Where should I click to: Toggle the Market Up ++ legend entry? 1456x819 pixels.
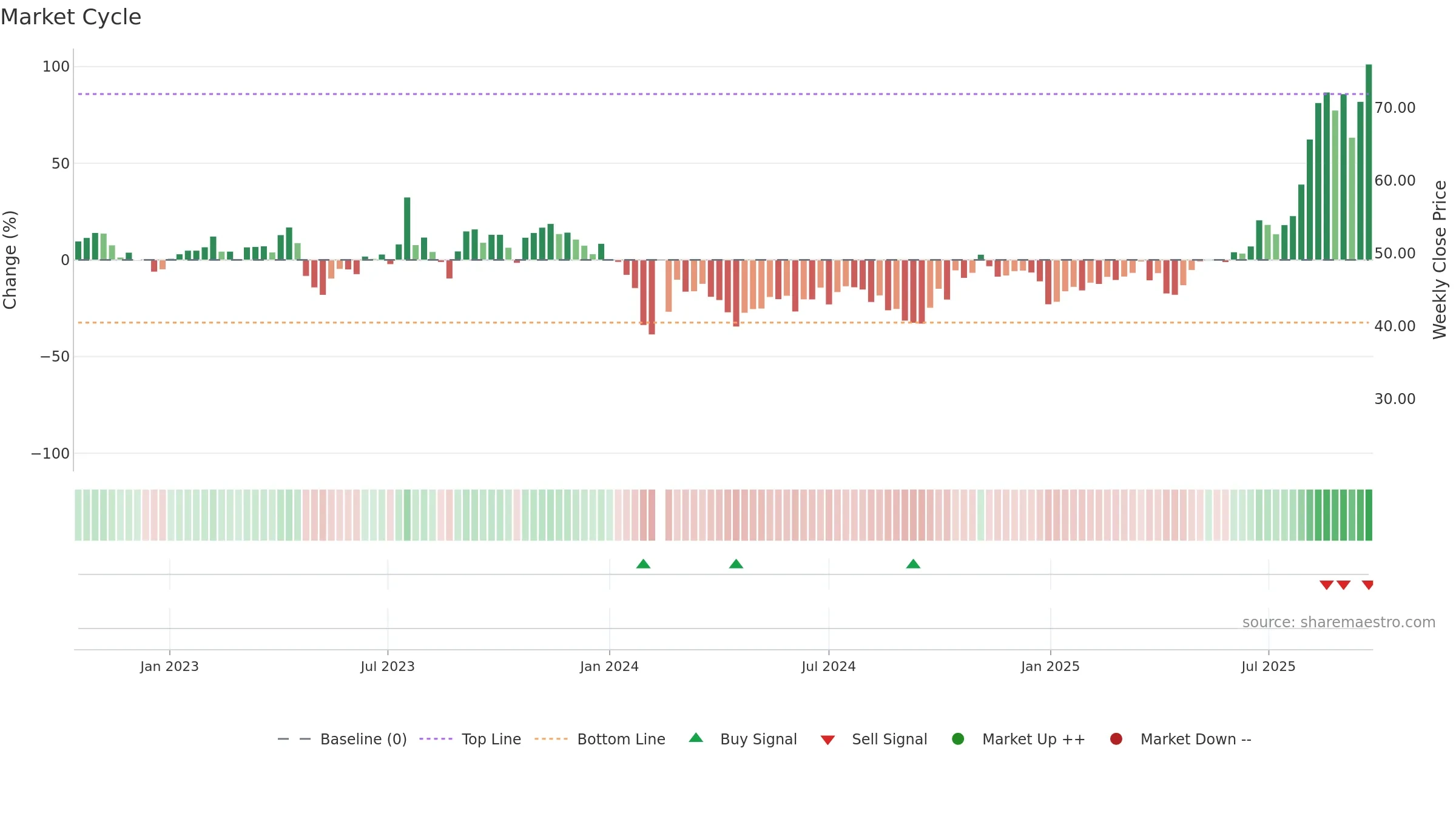click(x=1019, y=739)
